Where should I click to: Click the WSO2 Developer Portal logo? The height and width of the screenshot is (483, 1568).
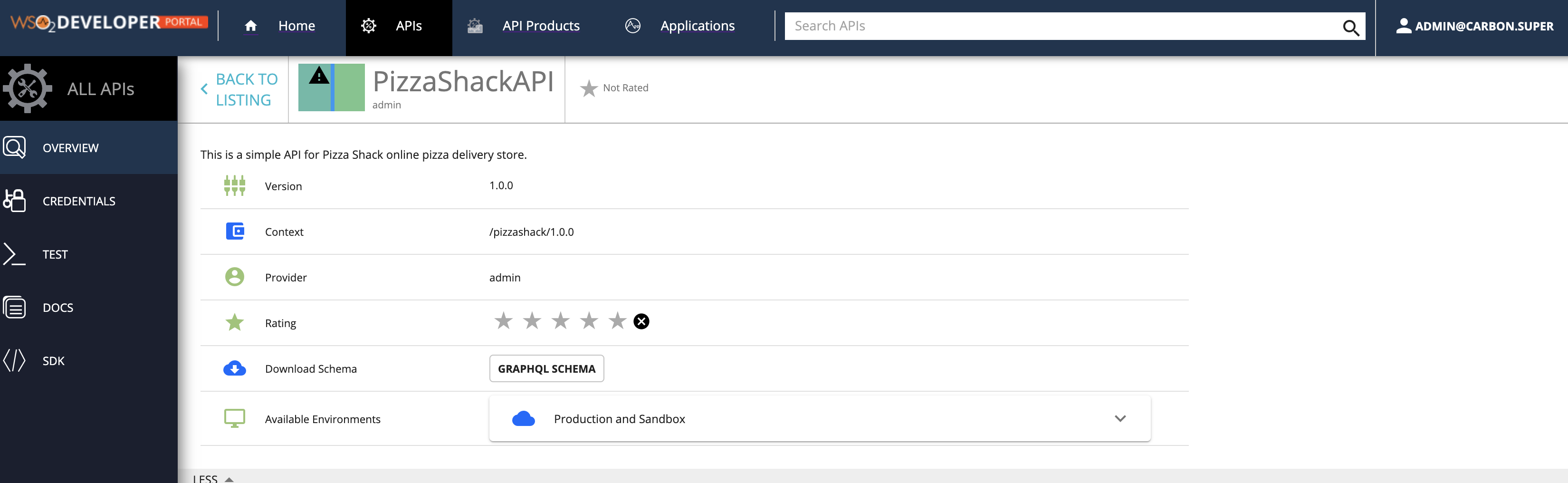click(x=109, y=22)
